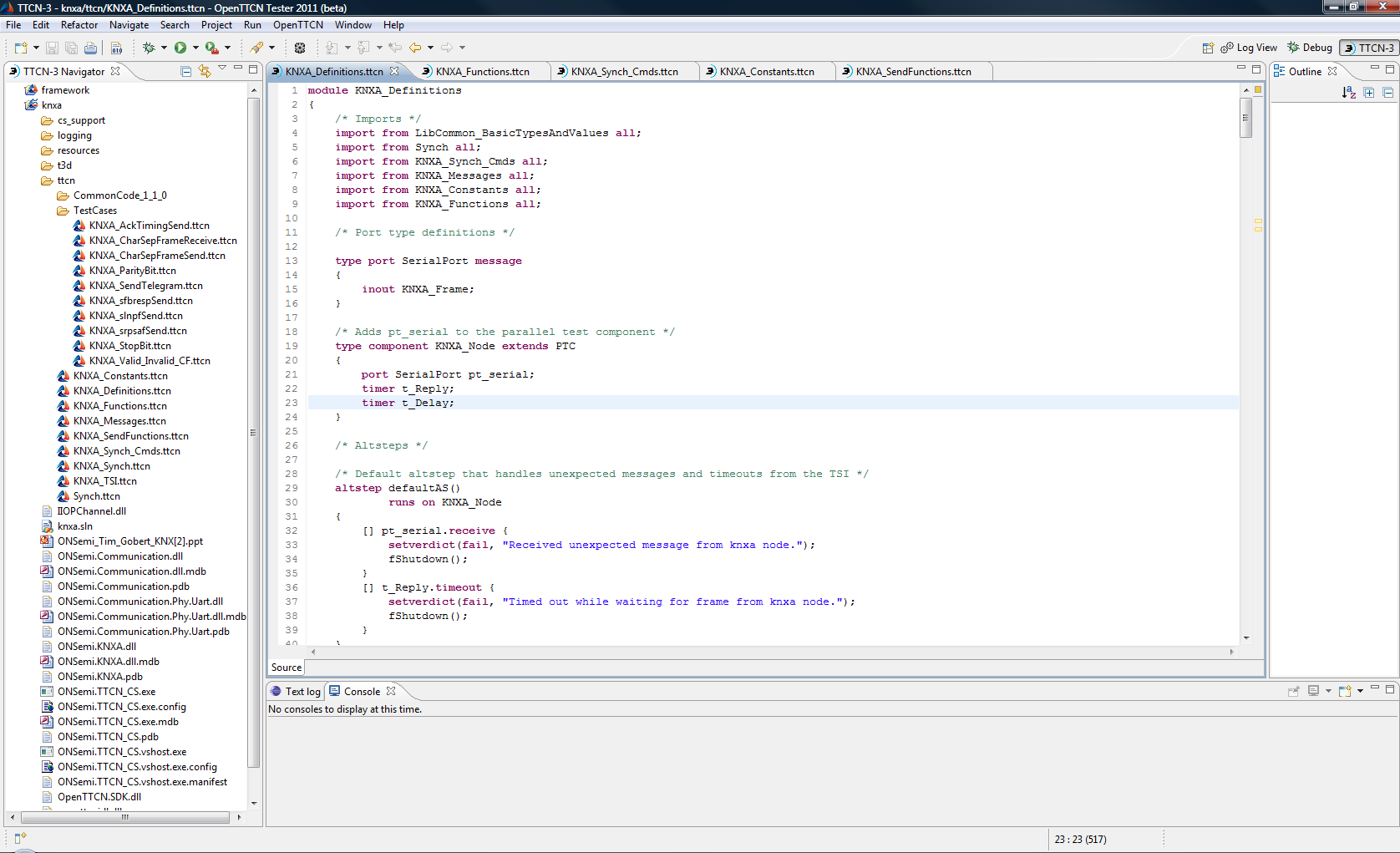This screenshot has width=1400, height=853.
Task: Open Debug configurations dropdown arrow
Action: pos(164,48)
